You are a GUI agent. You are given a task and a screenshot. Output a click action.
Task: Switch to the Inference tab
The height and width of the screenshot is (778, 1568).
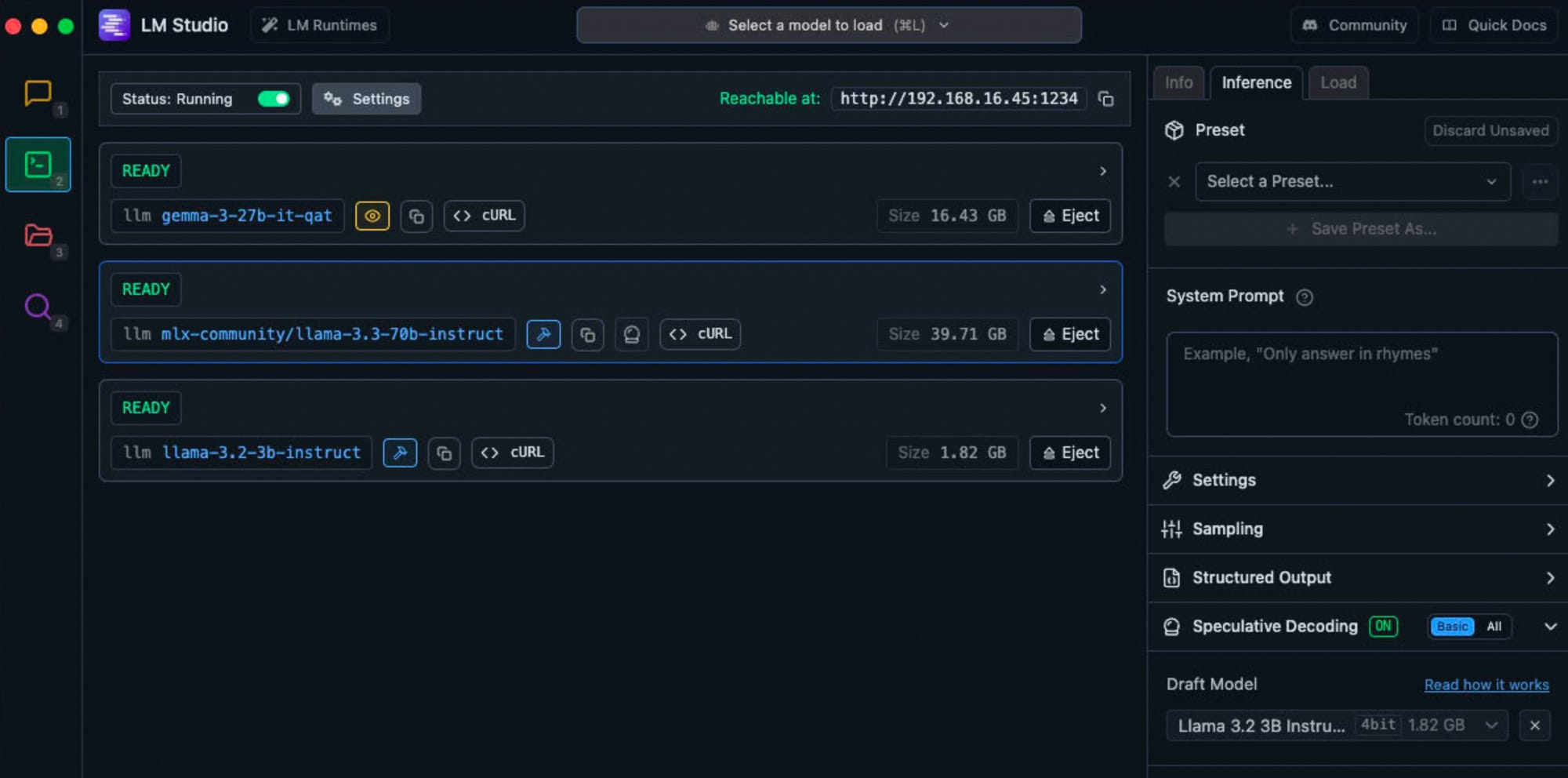pyautogui.click(x=1256, y=83)
